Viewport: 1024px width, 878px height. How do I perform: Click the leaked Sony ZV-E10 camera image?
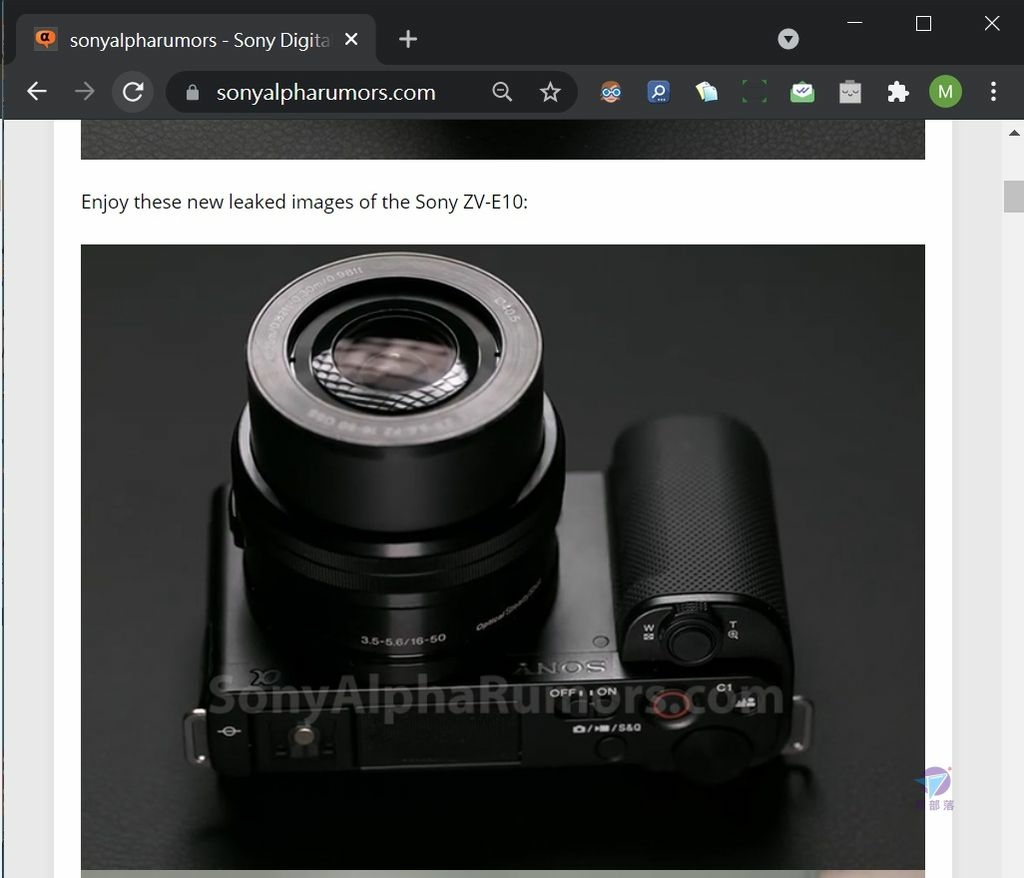[502, 557]
